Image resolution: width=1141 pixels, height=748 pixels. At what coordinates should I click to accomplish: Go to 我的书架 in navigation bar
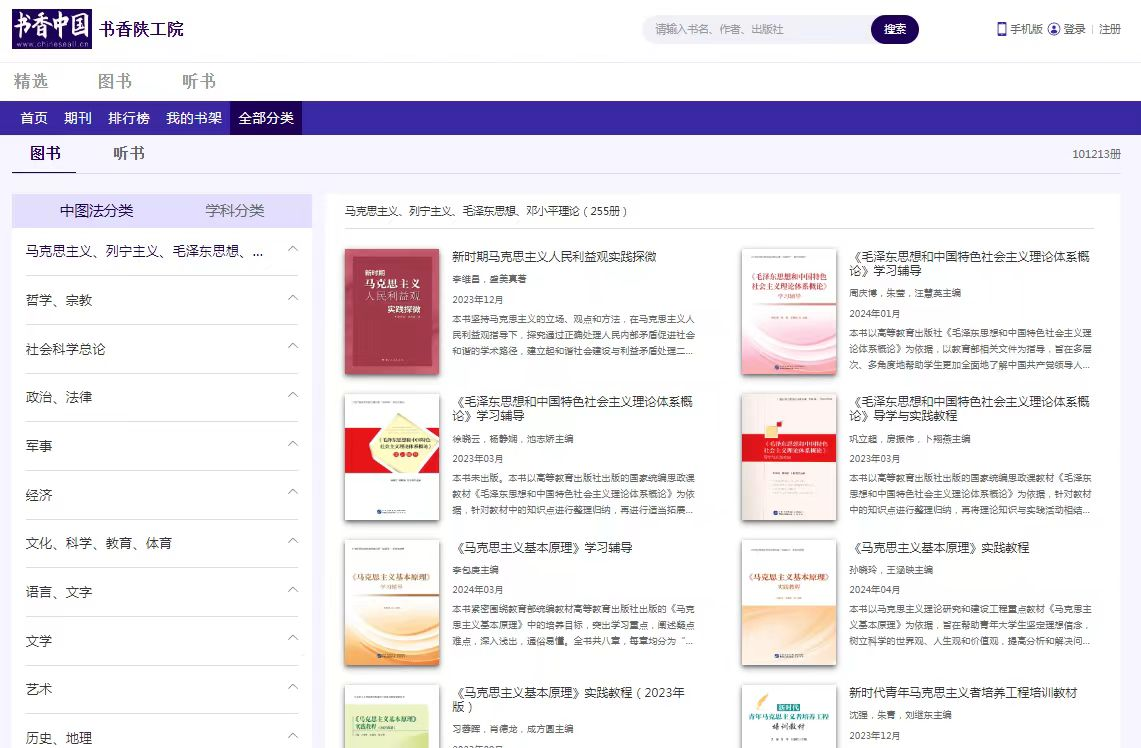(194, 118)
